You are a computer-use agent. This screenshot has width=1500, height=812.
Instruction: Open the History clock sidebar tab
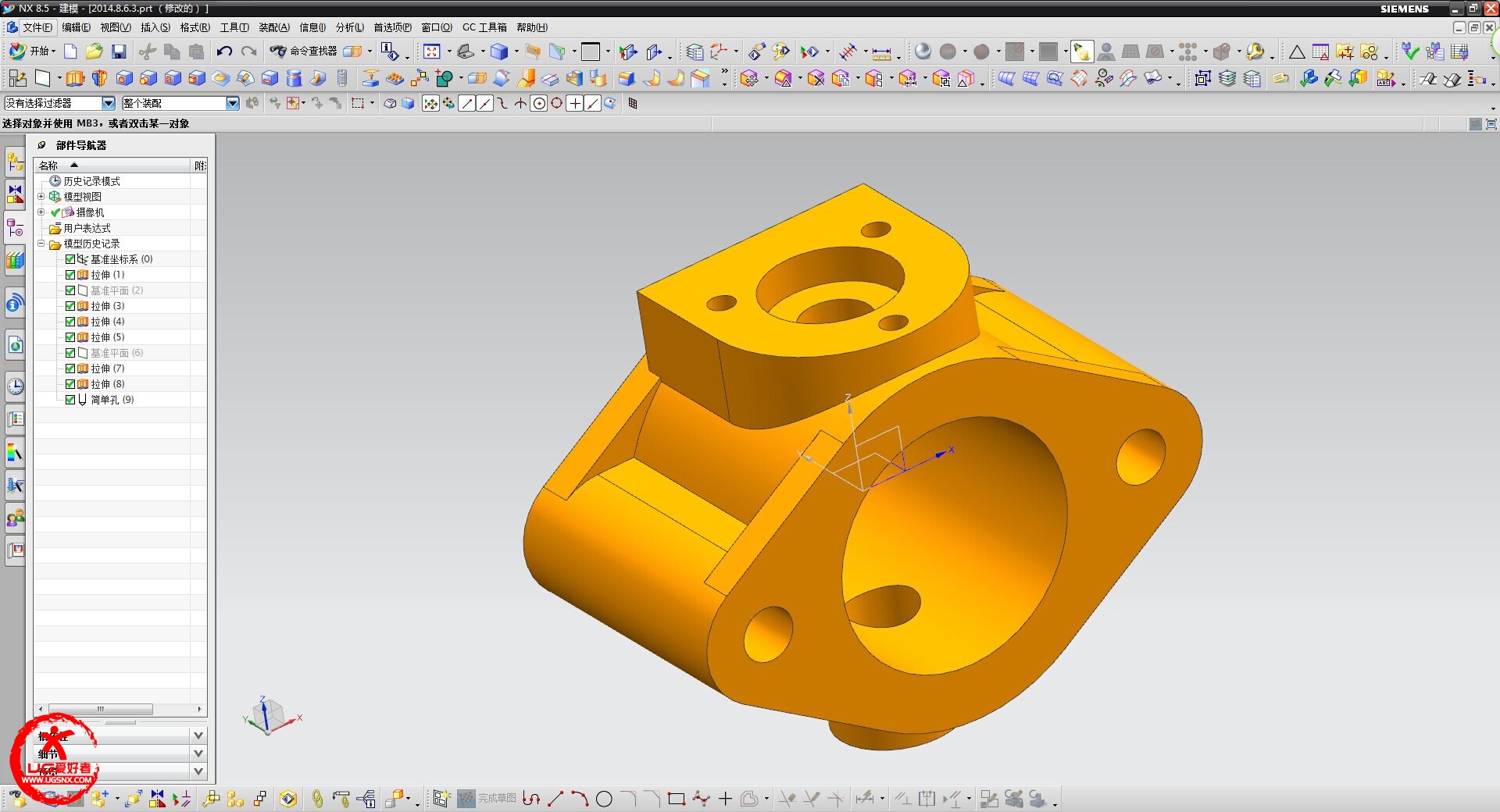pyautogui.click(x=15, y=386)
